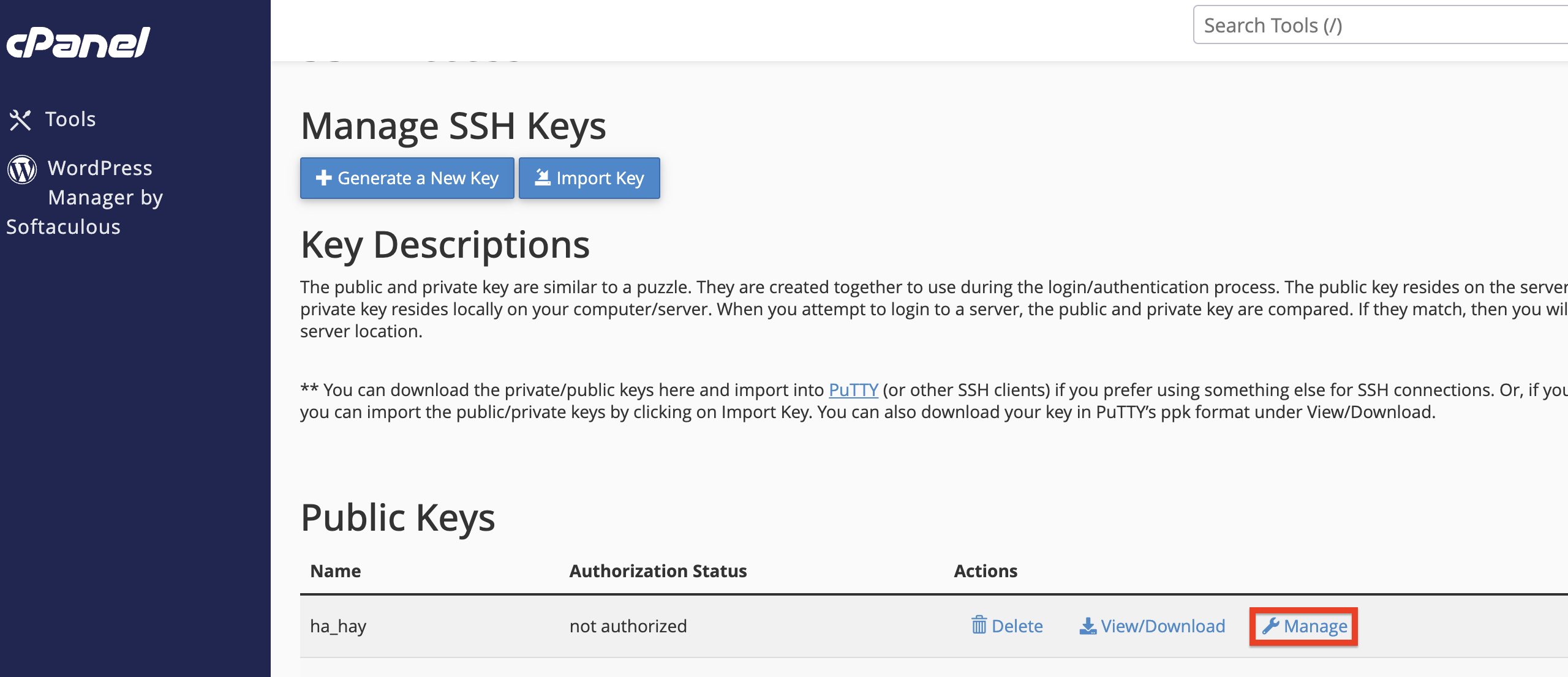Image resolution: width=1568 pixels, height=677 pixels.
Task: Click the trash icon for ha_hay key
Action: pos(979,626)
